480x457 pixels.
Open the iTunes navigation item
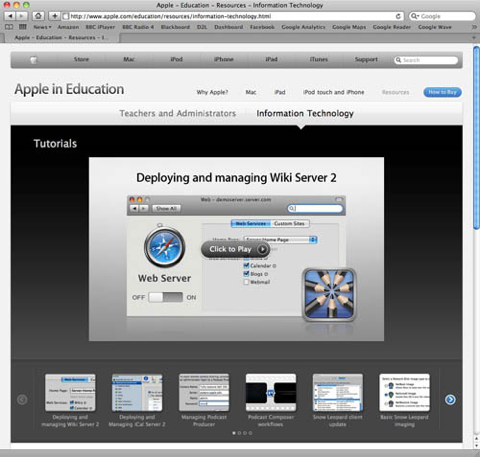319,59
